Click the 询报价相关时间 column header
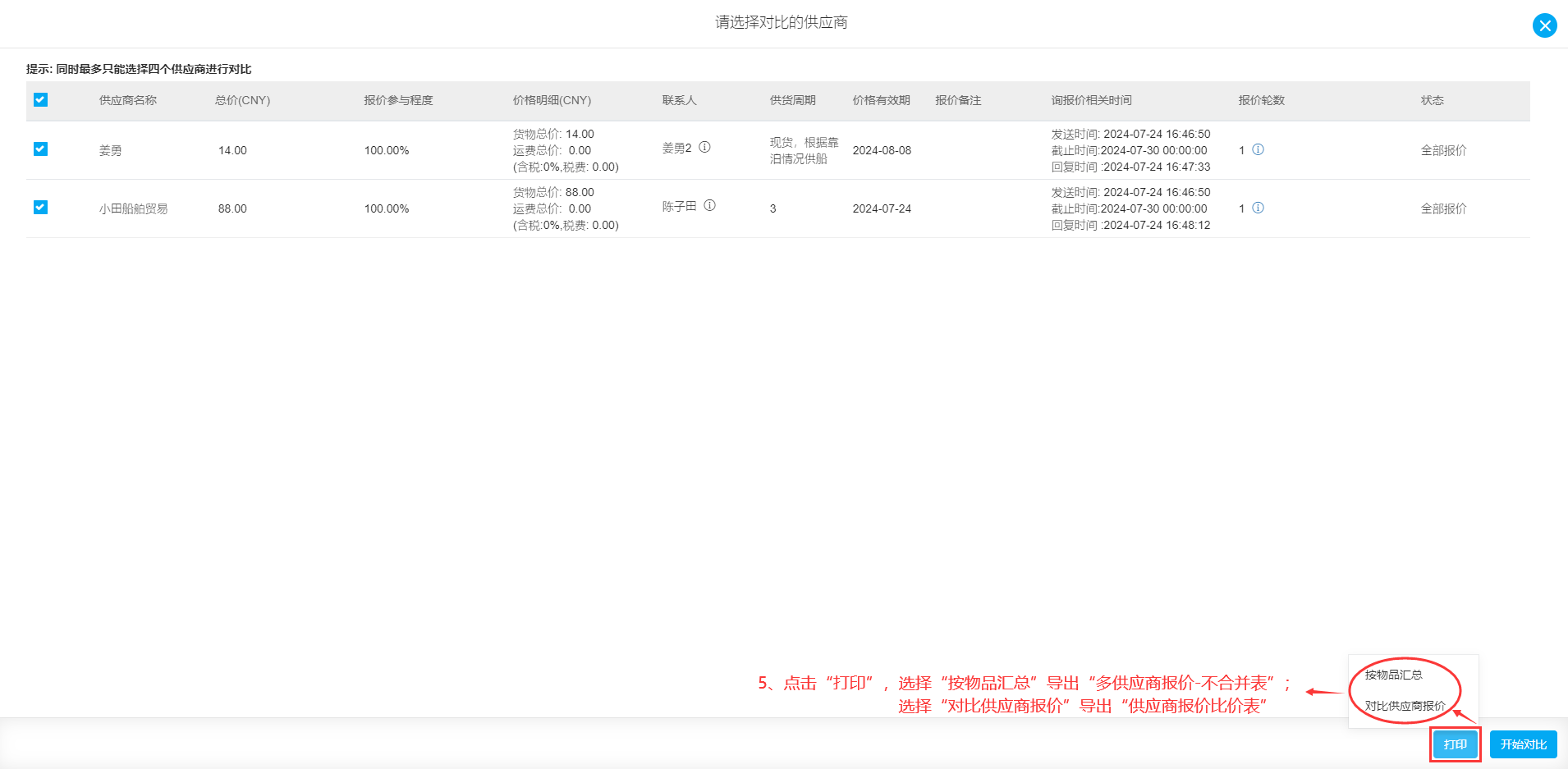This screenshot has height=769, width=1568. tap(1091, 100)
